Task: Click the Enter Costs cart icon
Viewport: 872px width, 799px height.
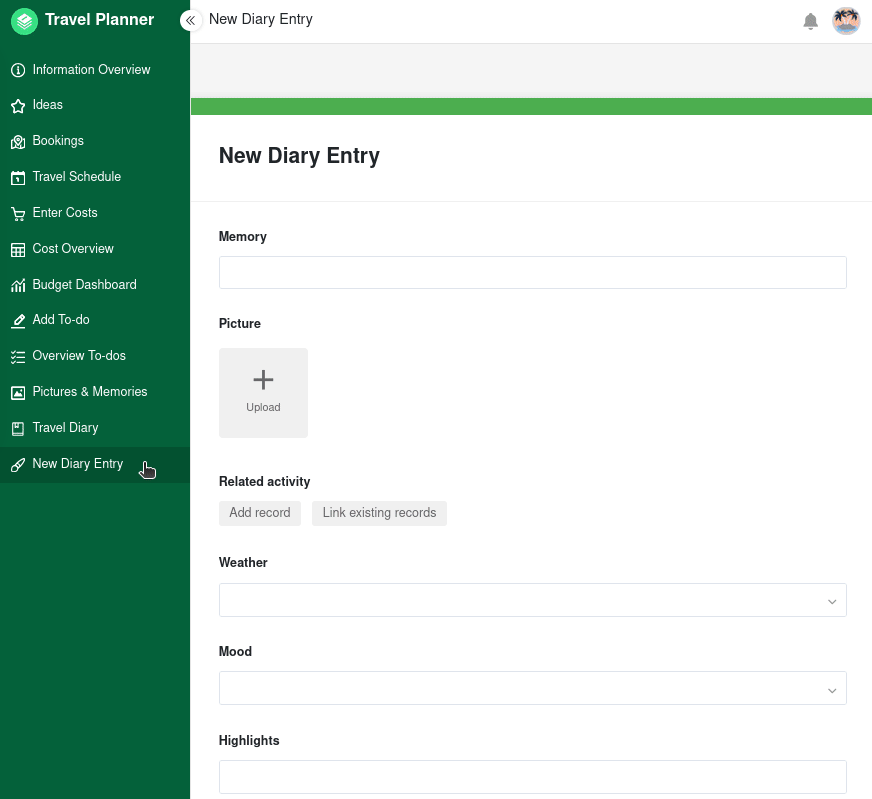Action: [18, 214]
